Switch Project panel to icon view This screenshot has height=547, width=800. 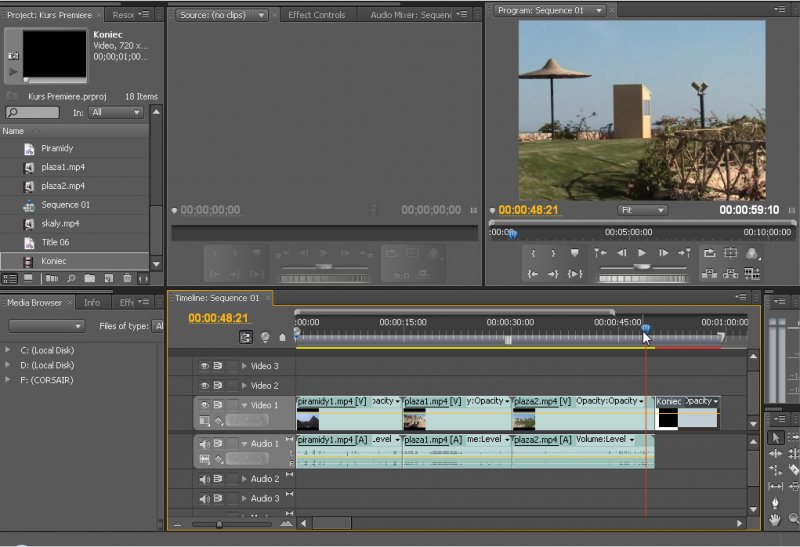pos(28,278)
